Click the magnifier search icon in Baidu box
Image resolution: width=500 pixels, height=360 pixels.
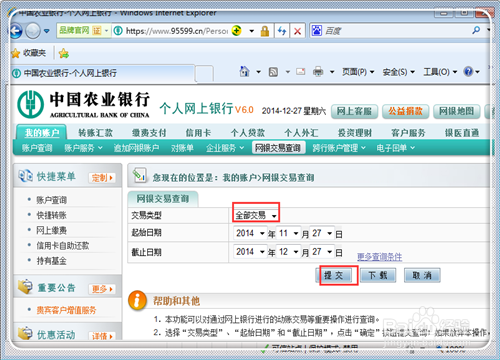pos(476,31)
